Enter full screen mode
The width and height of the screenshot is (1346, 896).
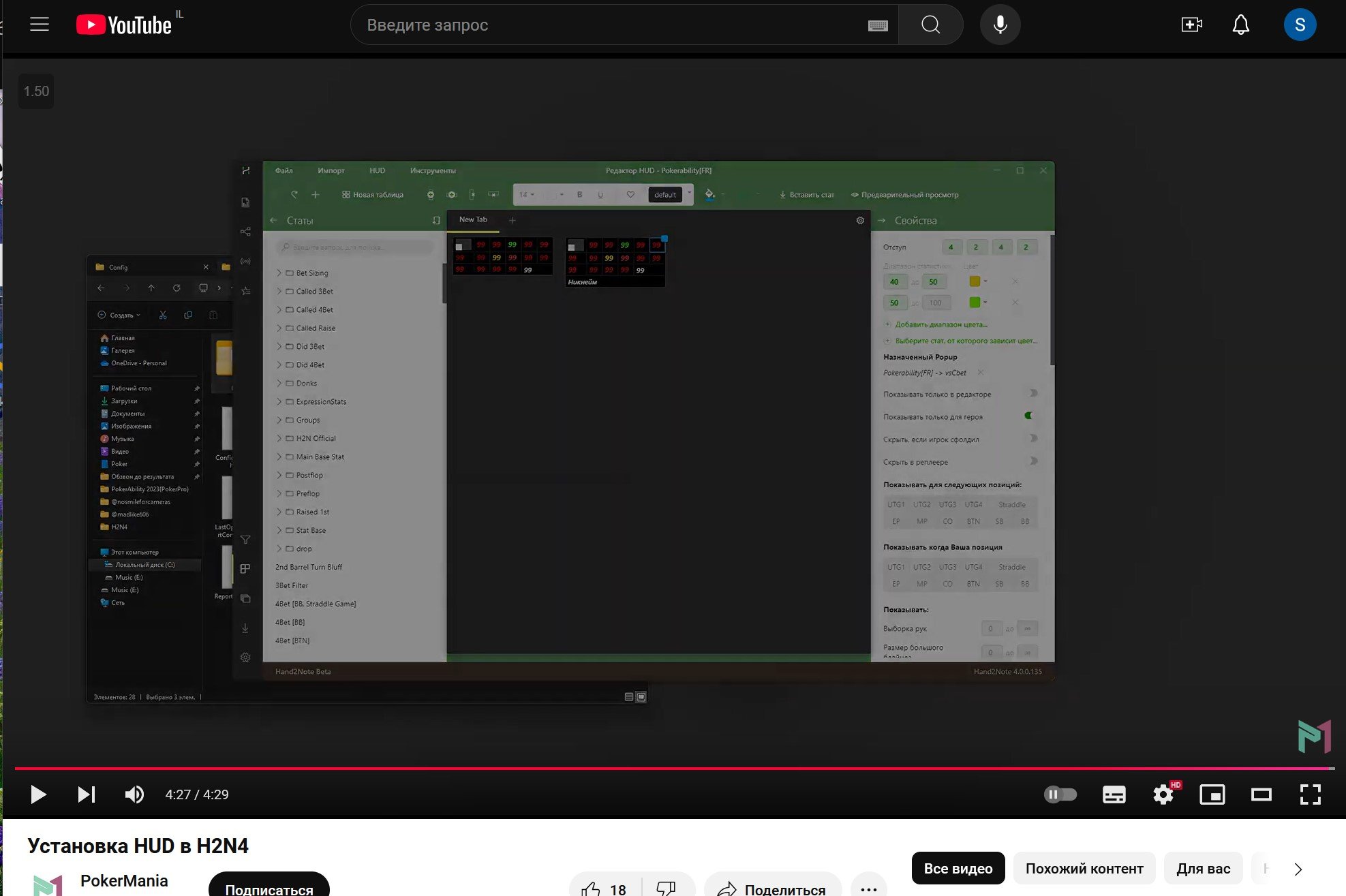click(1311, 794)
